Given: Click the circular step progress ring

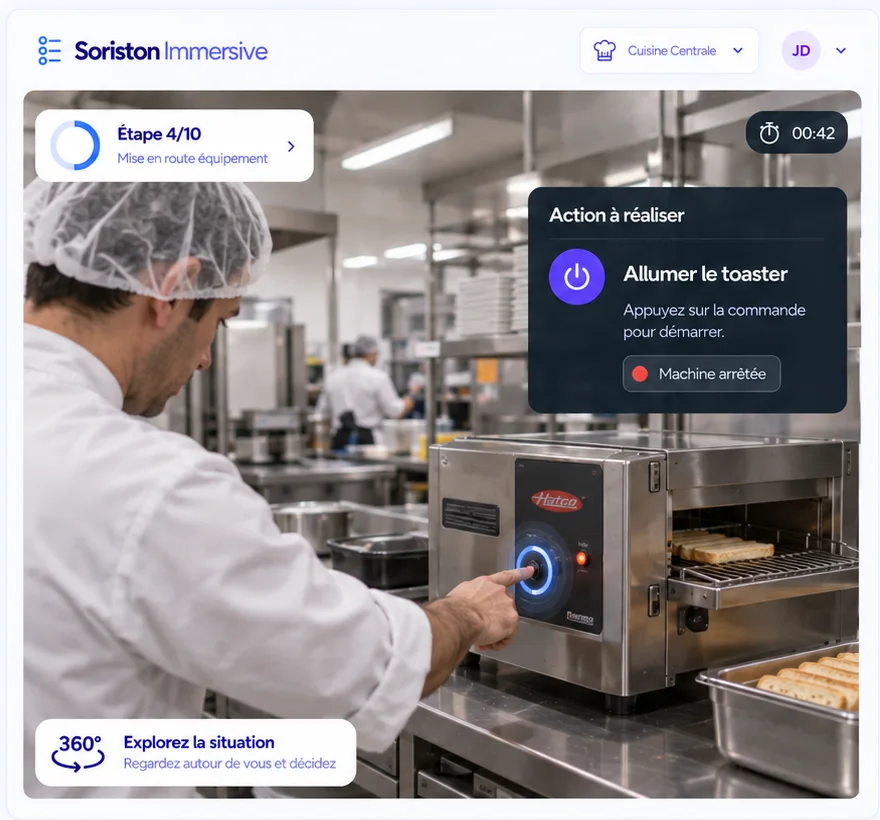Looking at the screenshot, I should (75, 145).
